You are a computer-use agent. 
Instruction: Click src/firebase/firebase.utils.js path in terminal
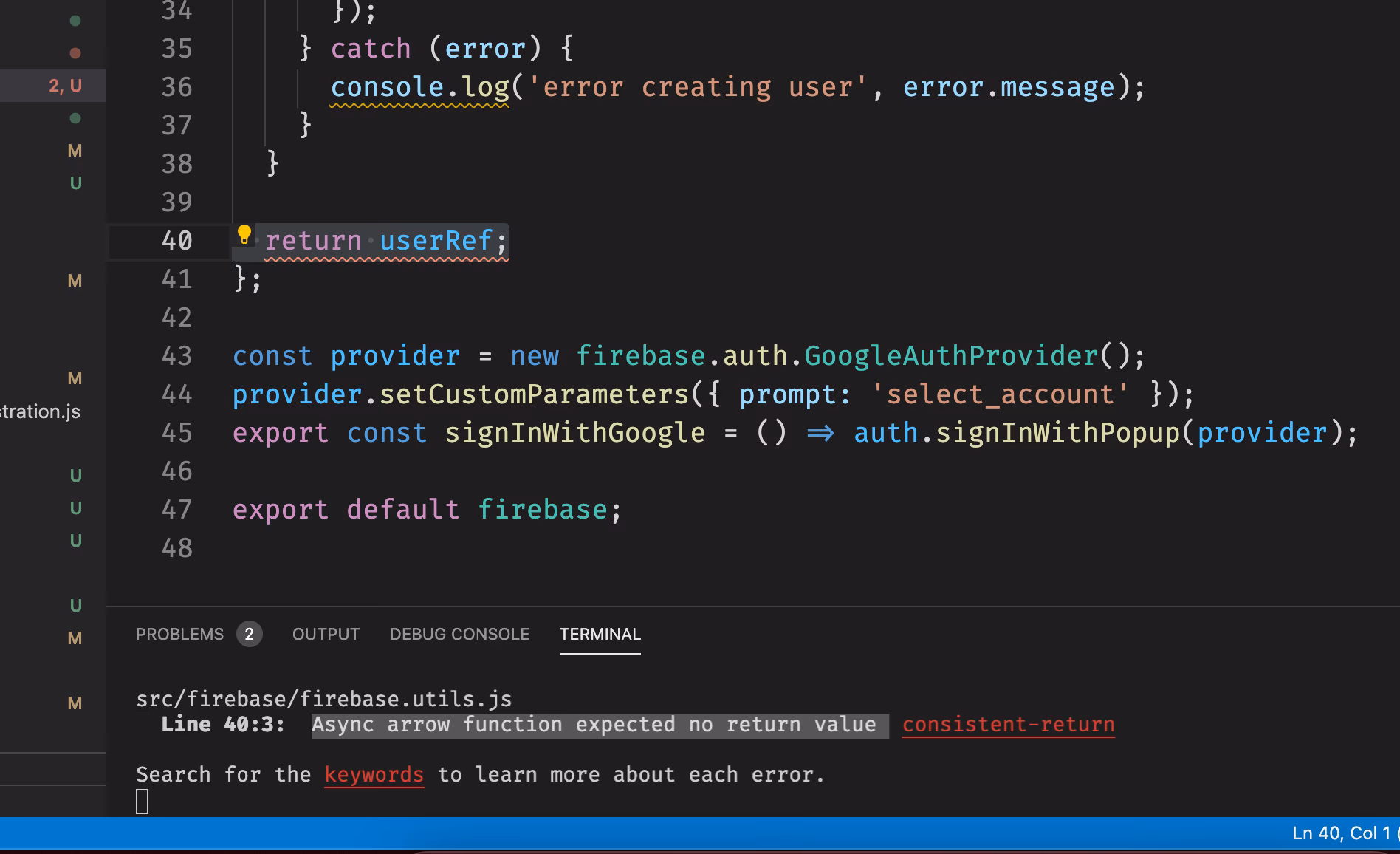[x=324, y=699]
